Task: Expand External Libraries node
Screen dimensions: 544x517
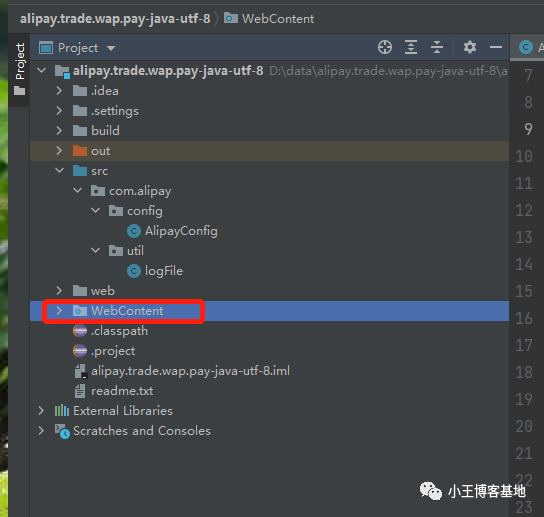Action: [41, 411]
